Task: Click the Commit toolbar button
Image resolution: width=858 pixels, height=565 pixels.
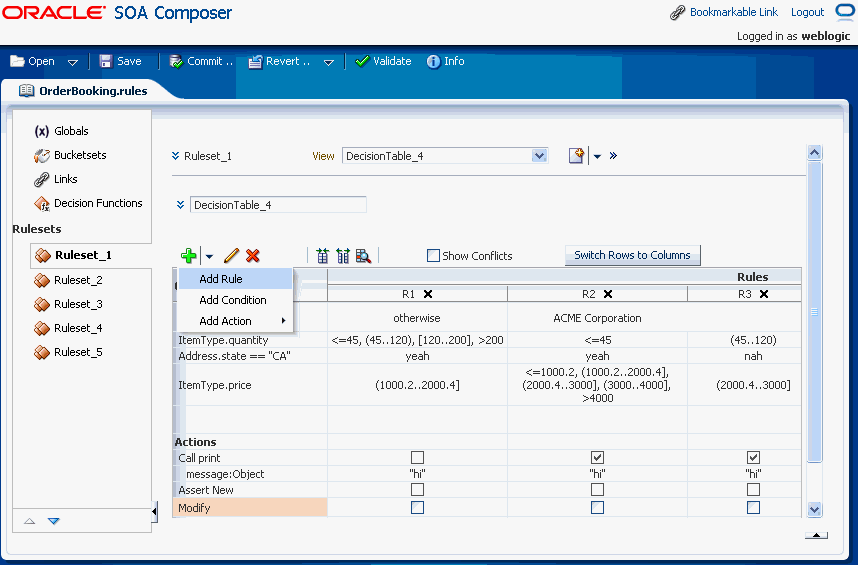Action: pos(201,61)
